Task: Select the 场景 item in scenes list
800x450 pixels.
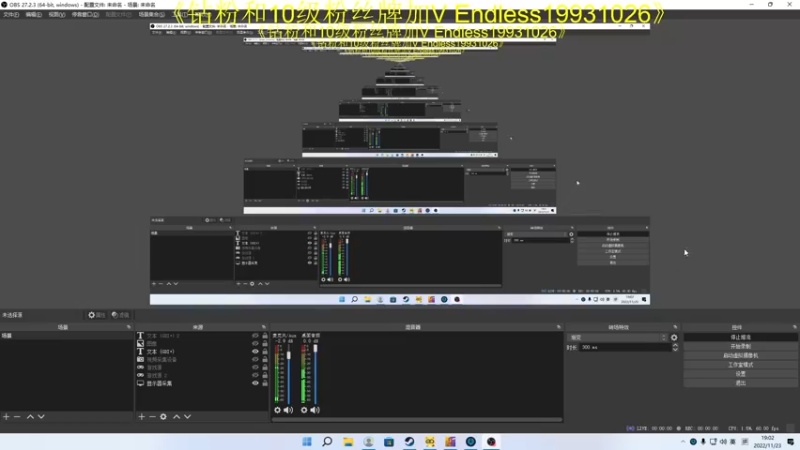Action: (x=66, y=336)
